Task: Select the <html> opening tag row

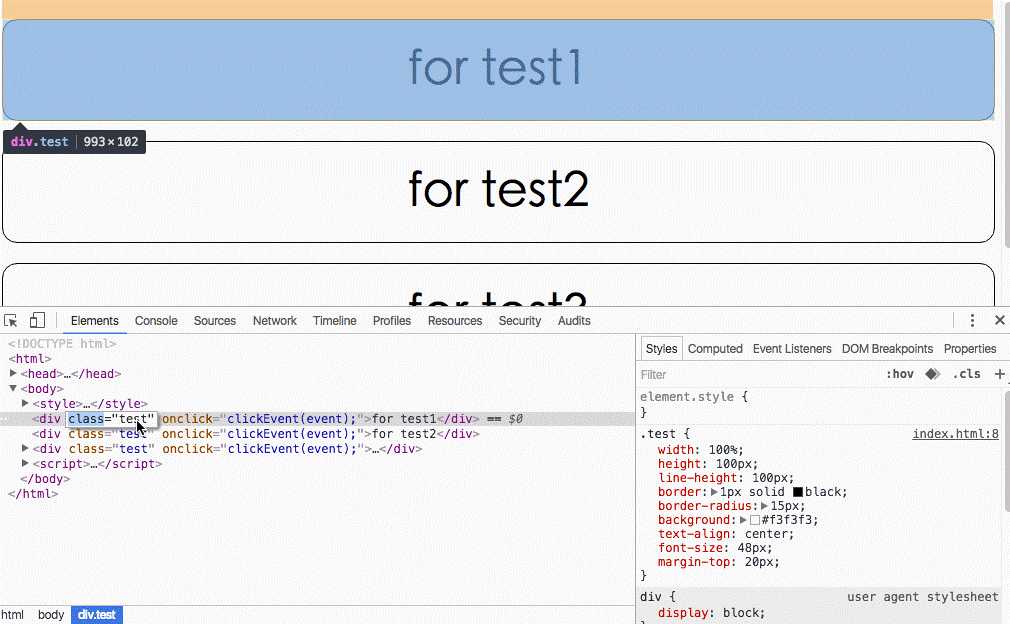Action: [x=30, y=359]
